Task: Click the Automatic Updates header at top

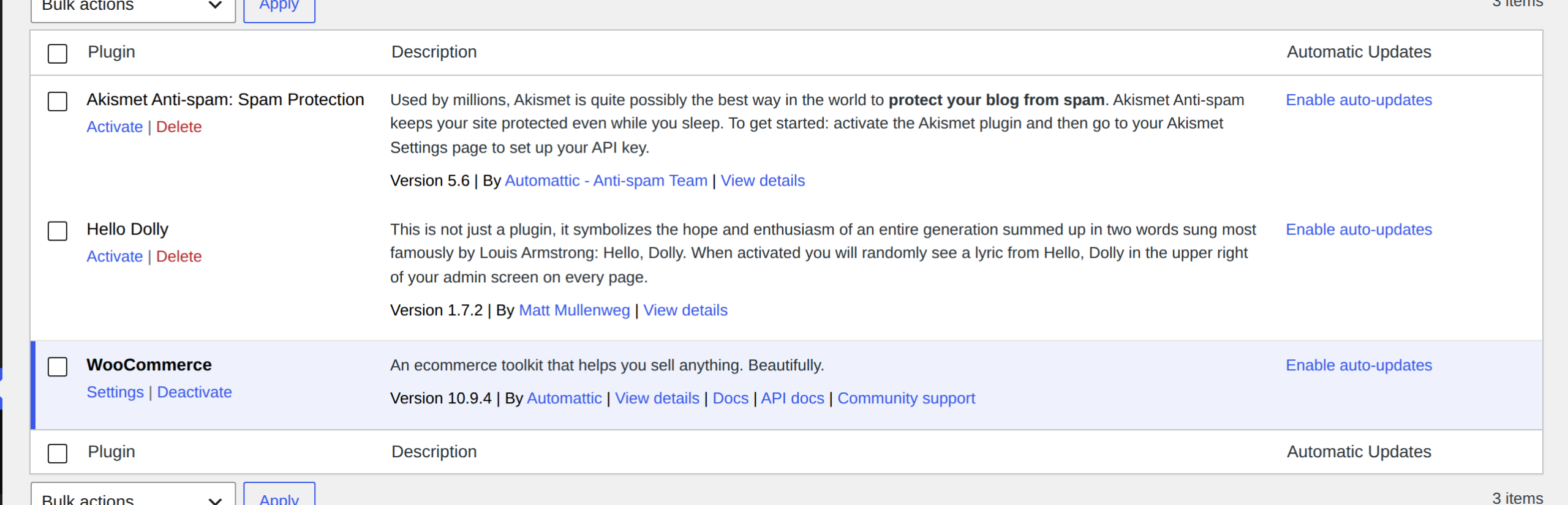Action: click(1359, 52)
